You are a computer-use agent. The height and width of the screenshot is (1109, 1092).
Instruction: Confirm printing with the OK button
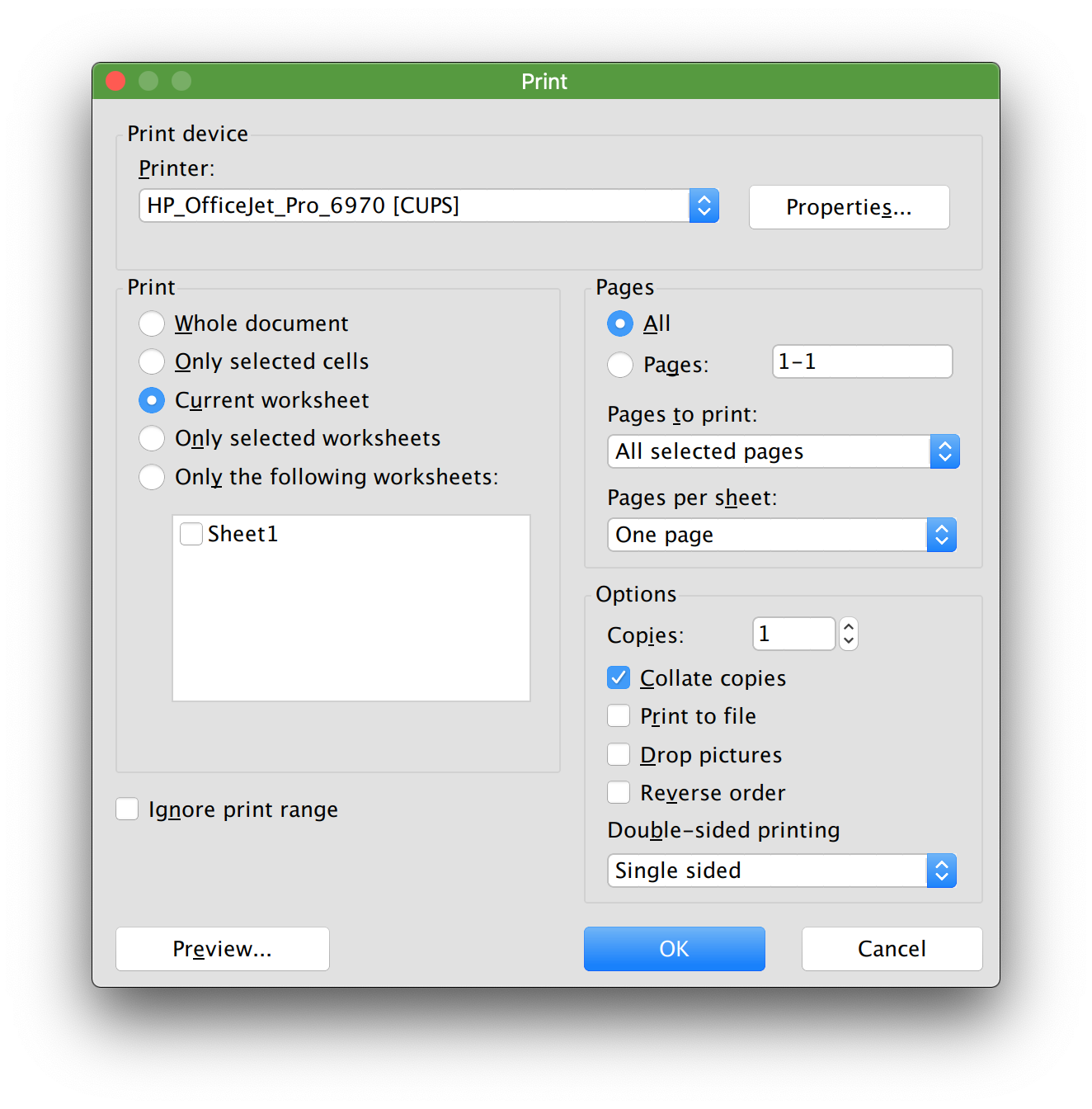(x=674, y=949)
